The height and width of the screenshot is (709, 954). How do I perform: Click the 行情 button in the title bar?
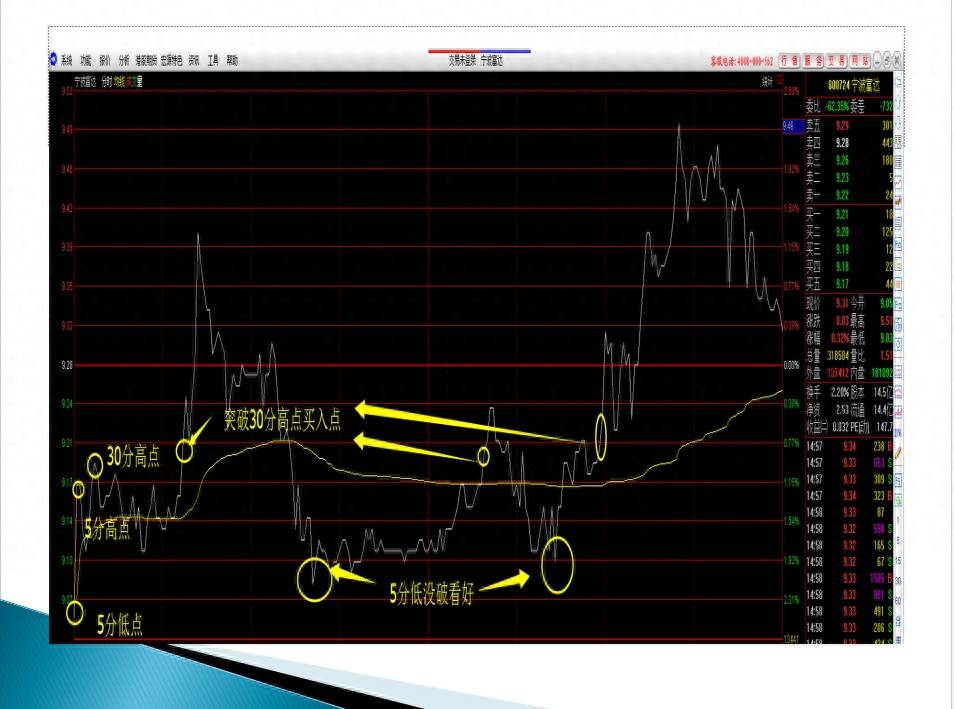789,60
